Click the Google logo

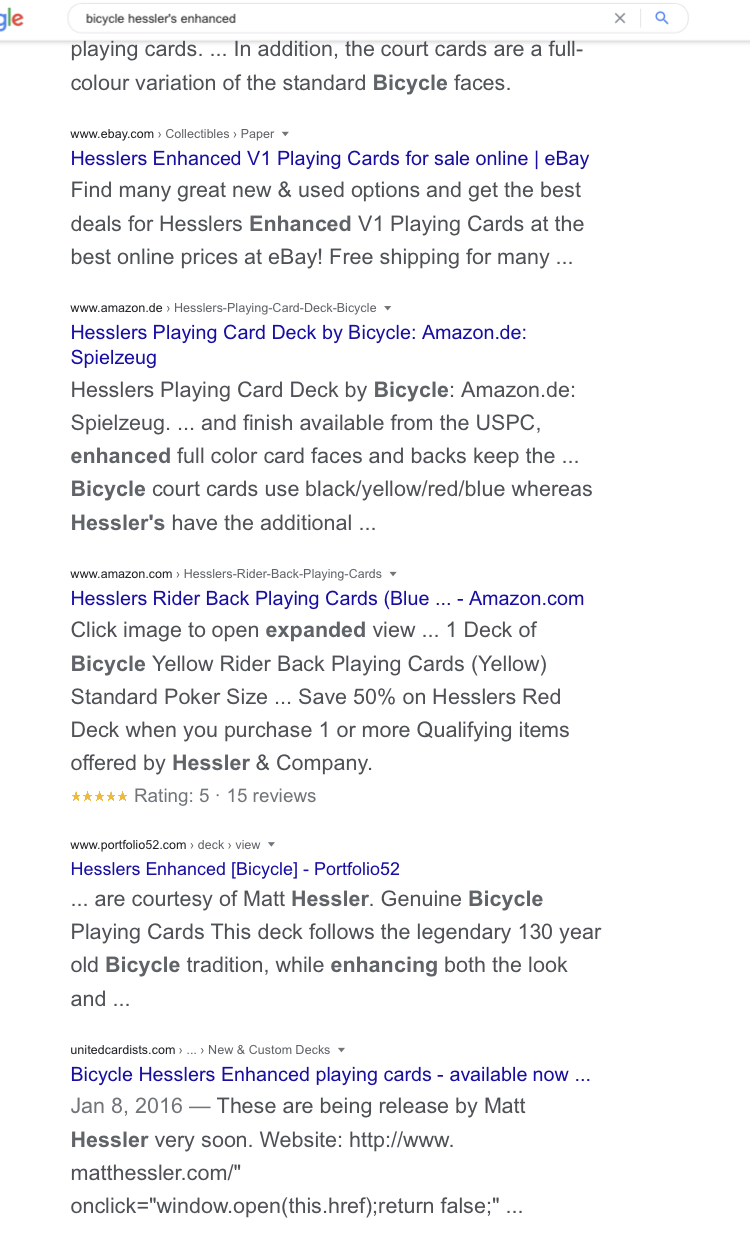12,19
